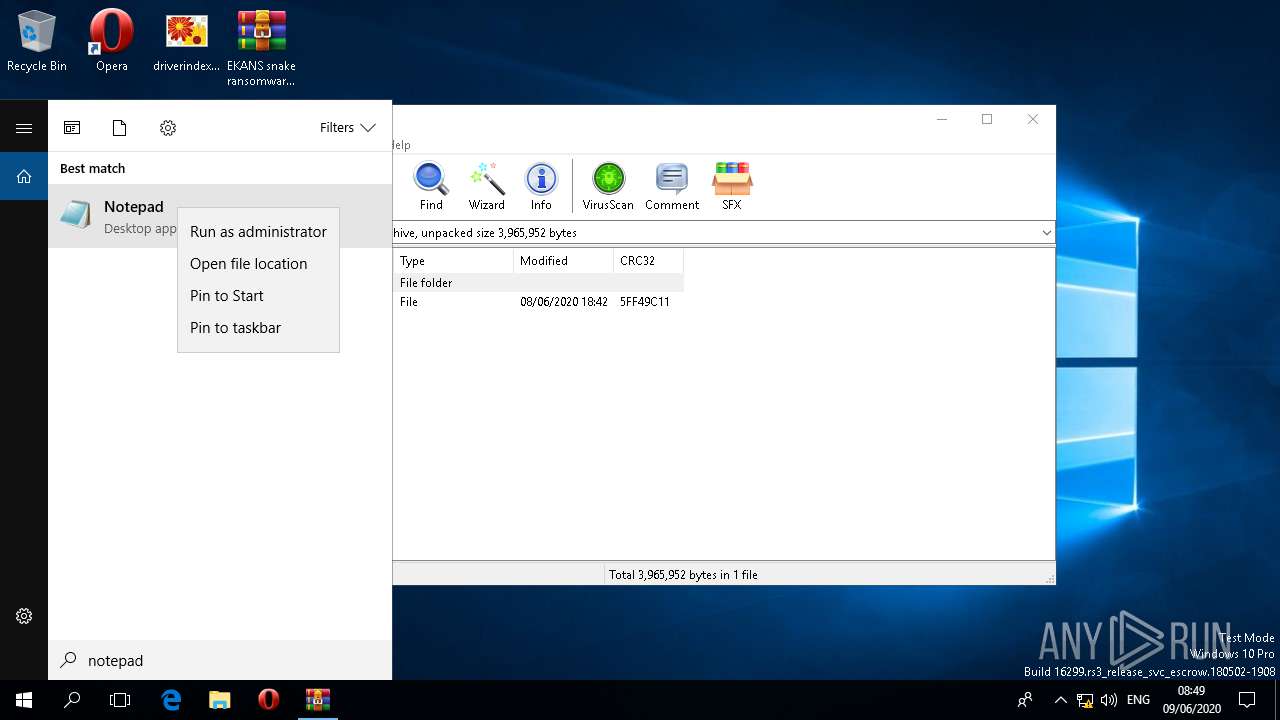The image size is (1280, 720).
Task: Open the clock showing 08:49
Action: click(x=1191, y=700)
